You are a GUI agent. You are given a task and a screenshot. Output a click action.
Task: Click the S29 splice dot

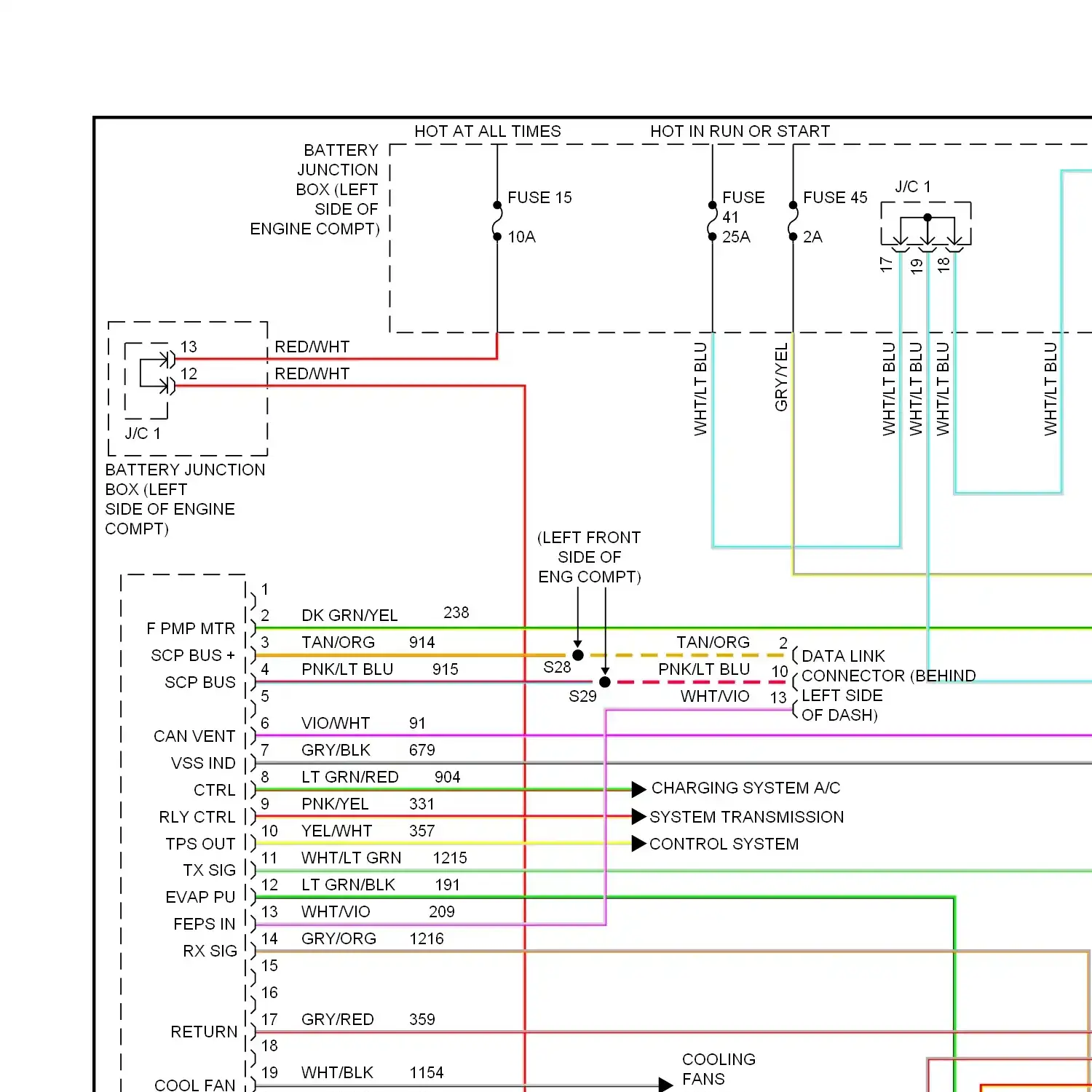(x=605, y=682)
